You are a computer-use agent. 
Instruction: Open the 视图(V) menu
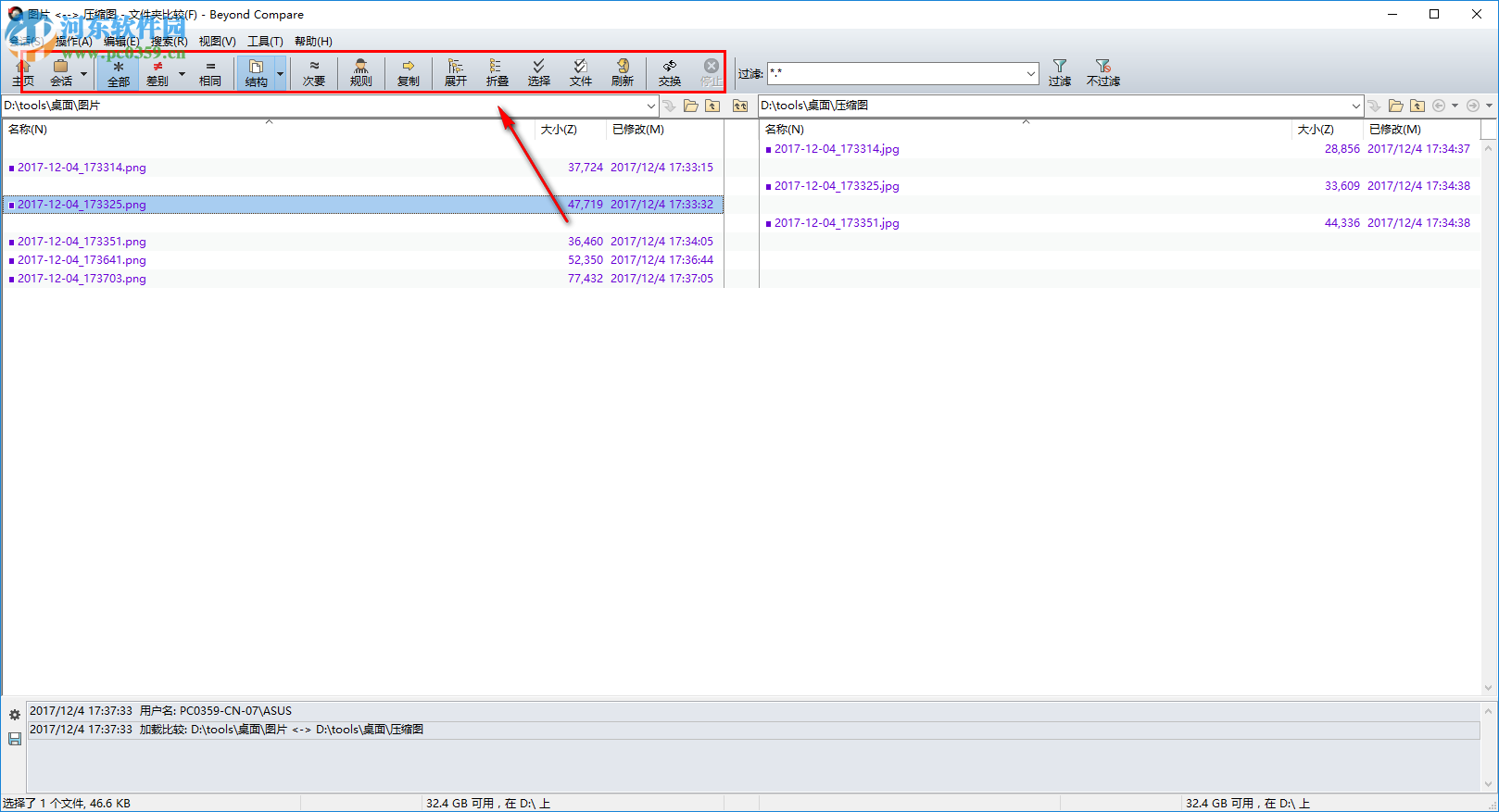(218, 41)
